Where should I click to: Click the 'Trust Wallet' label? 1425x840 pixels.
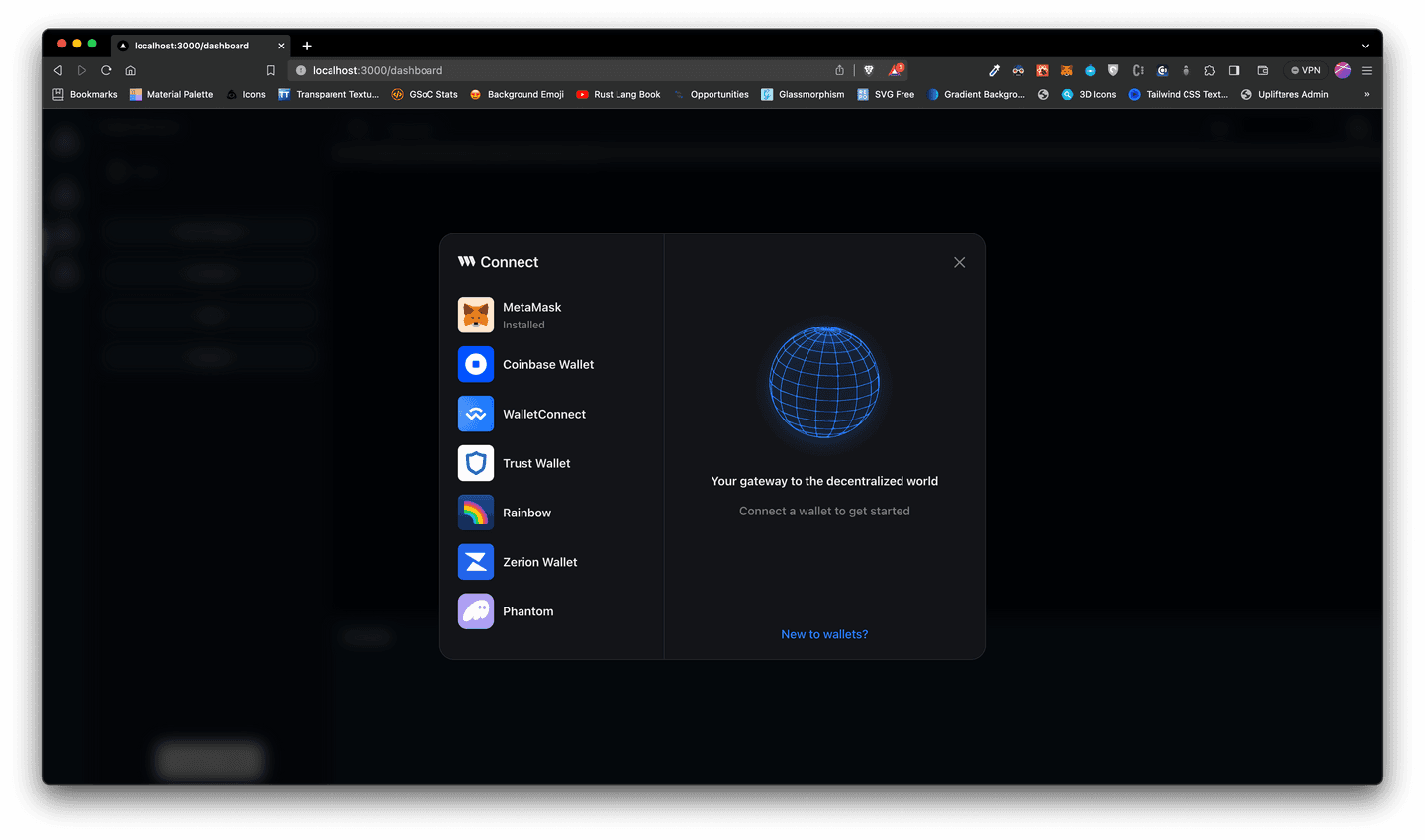click(x=536, y=463)
